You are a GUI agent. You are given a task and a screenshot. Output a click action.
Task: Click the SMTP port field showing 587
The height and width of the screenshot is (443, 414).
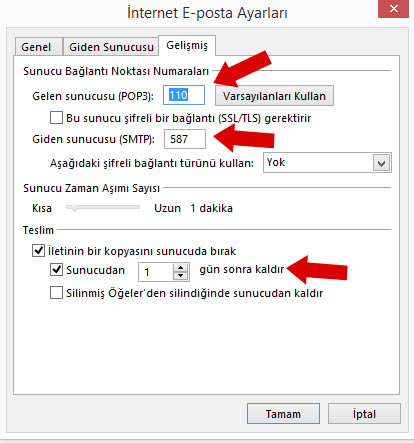tap(185, 139)
